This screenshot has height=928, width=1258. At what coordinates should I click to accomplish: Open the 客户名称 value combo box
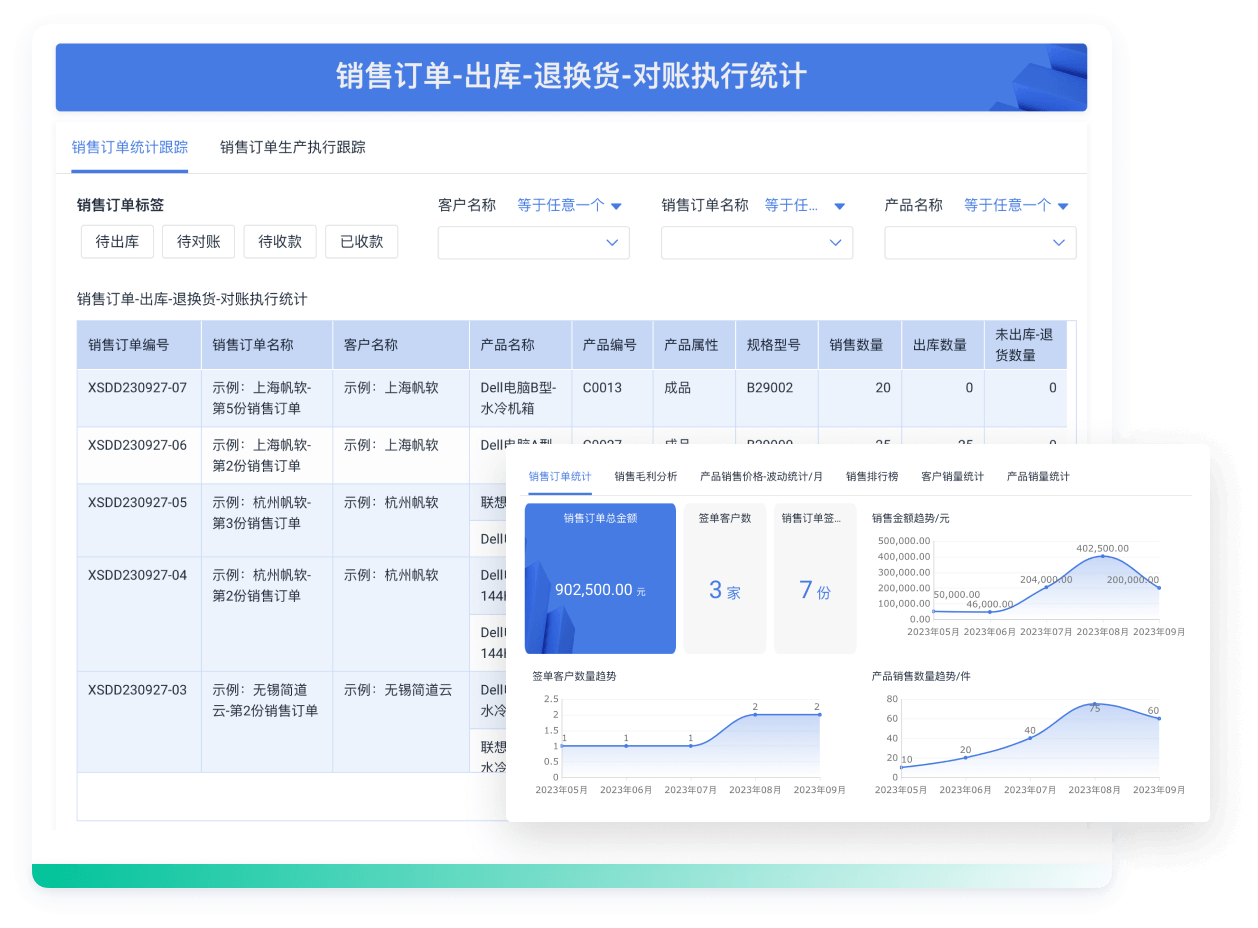(533, 243)
